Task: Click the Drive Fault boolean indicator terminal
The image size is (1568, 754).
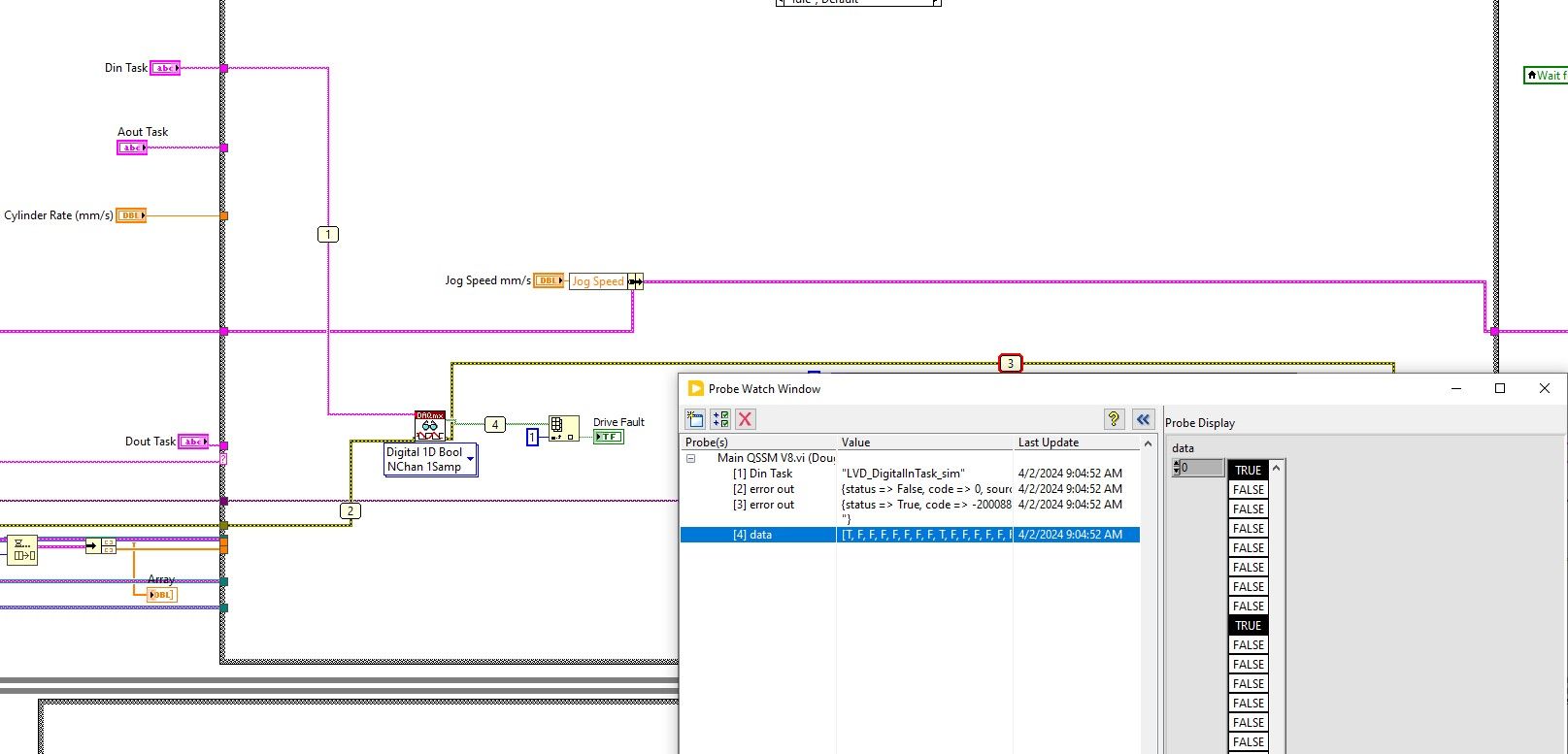Action: pos(608,437)
